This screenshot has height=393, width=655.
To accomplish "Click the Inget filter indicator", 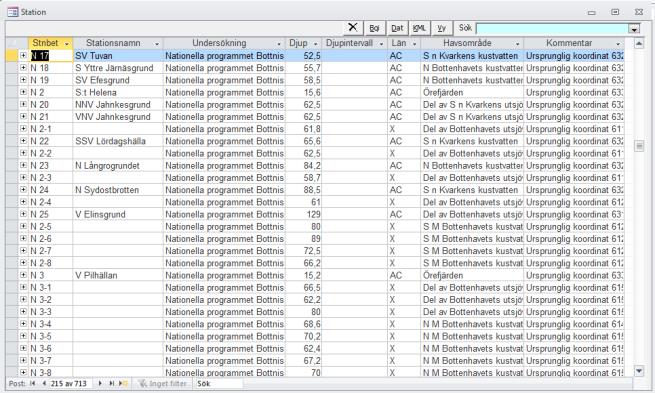I will (x=162, y=383).
